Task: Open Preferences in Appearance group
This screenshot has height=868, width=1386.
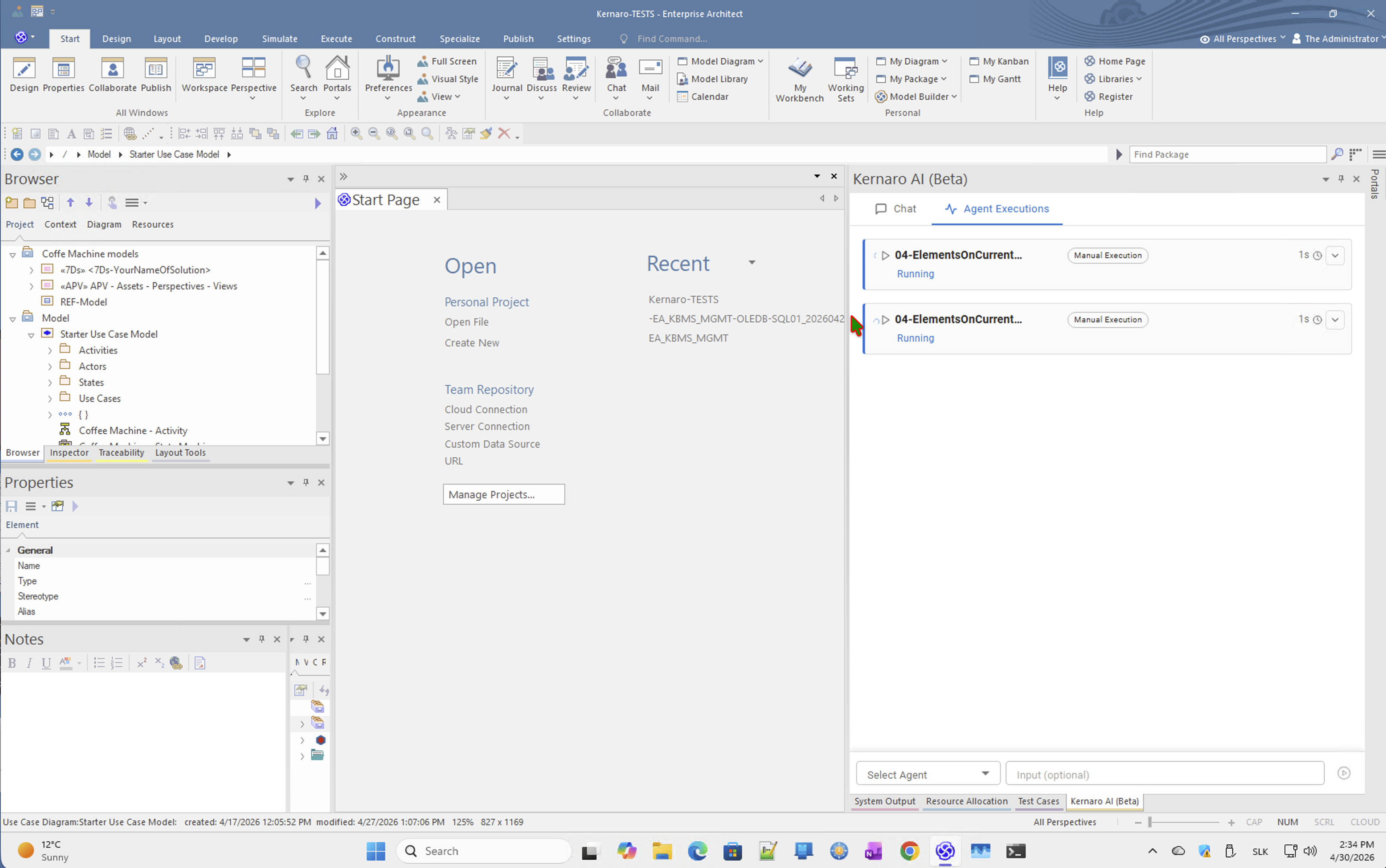Action: [388, 78]
